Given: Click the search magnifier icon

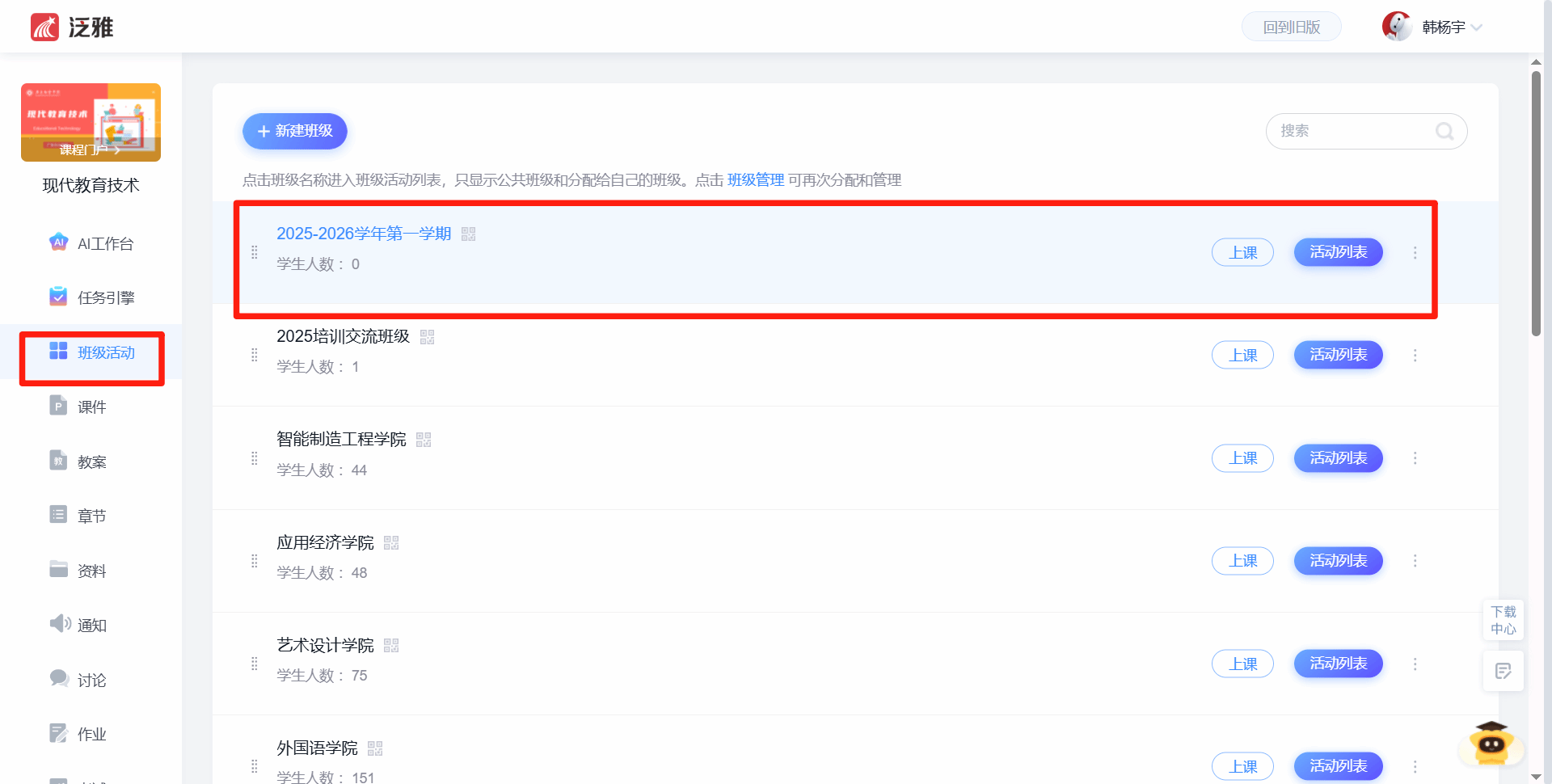Looking at the screenshot, I should [1444, 131].
